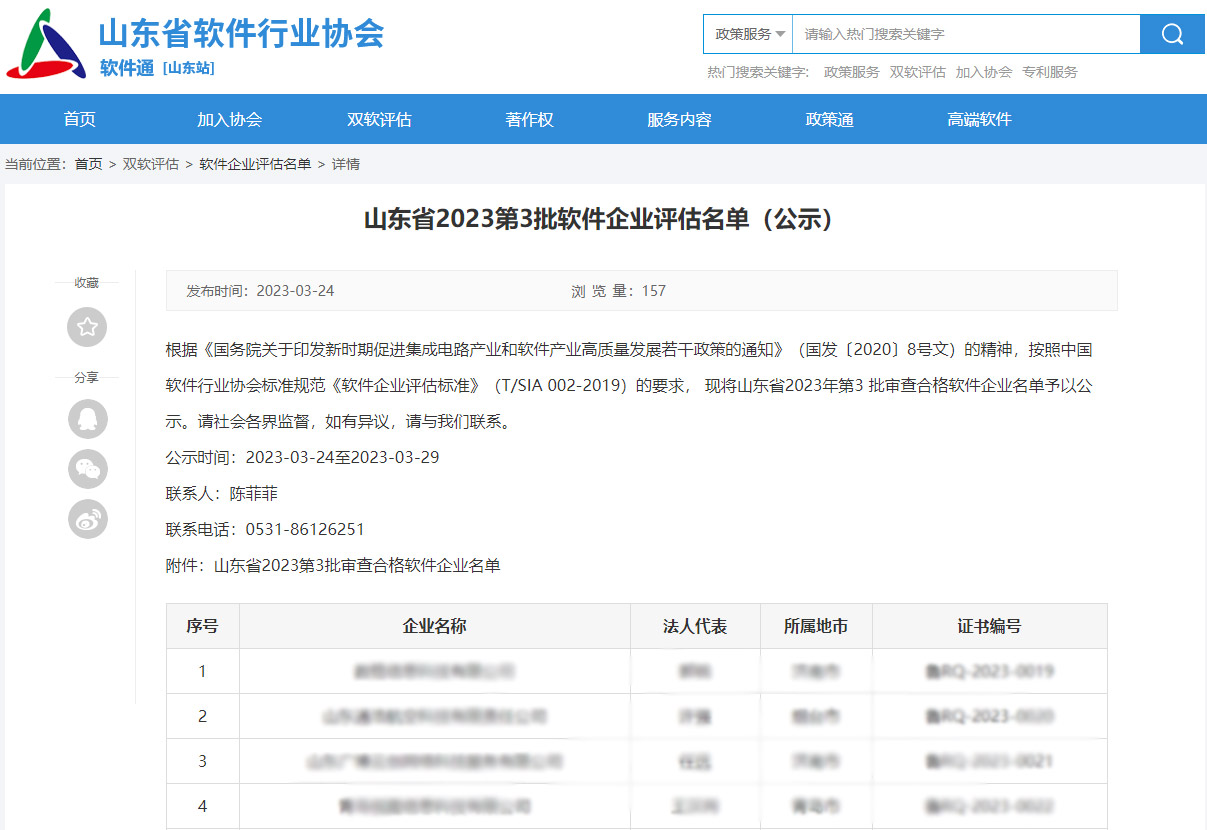Click the star favorite icon

87,327
